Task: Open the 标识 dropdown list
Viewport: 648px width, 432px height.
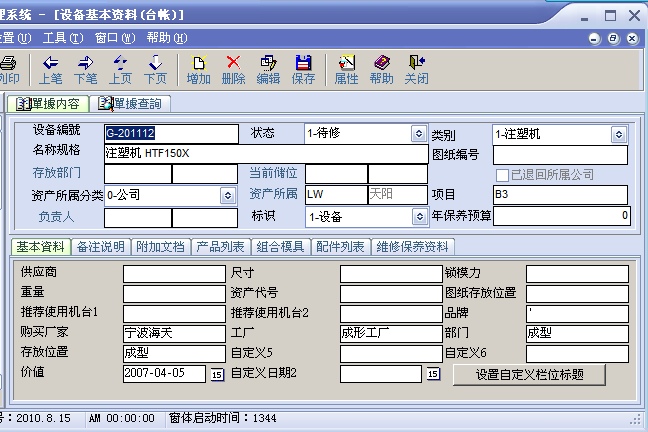Action: [418, 216]
